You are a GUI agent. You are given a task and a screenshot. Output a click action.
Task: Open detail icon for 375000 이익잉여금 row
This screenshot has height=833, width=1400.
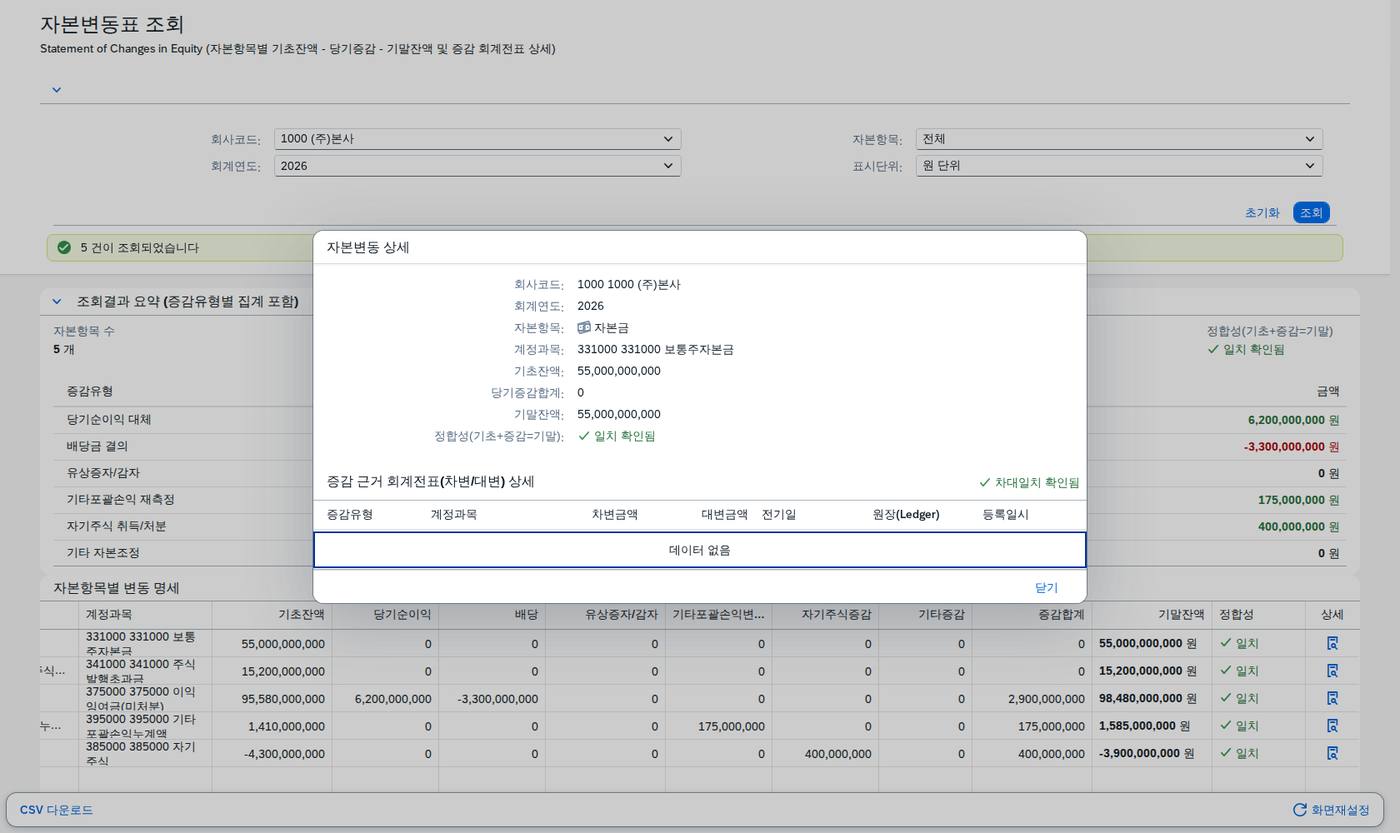[1332, 699]
